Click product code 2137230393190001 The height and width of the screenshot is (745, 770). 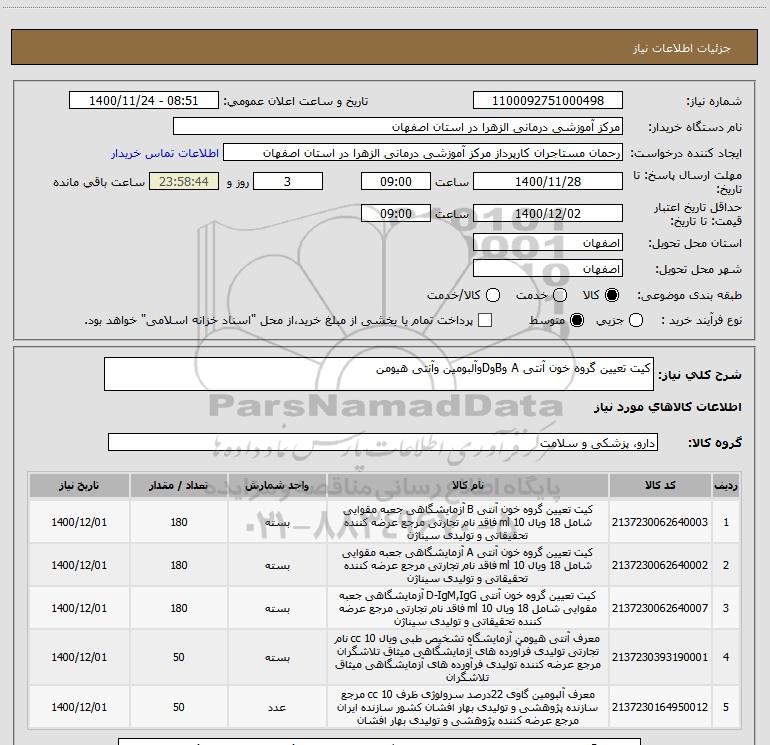pos(660,657)
